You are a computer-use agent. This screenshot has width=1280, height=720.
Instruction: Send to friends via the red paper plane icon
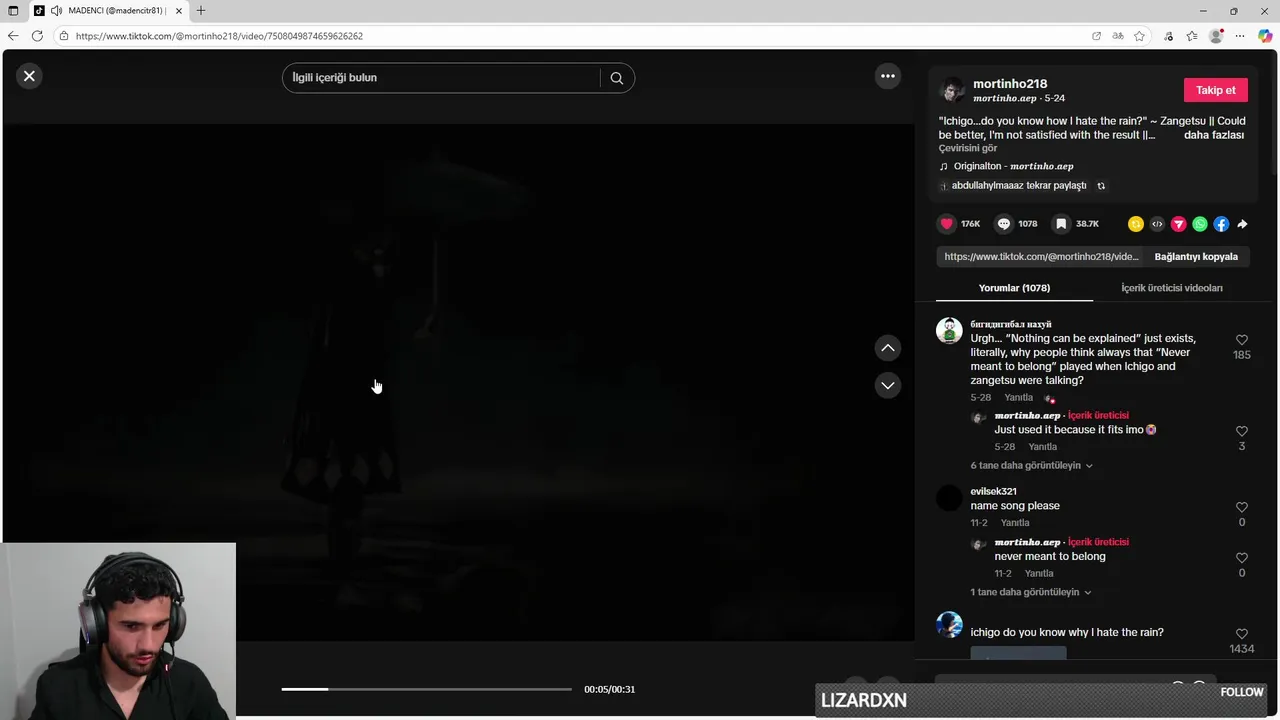(x=1179, y=224)
